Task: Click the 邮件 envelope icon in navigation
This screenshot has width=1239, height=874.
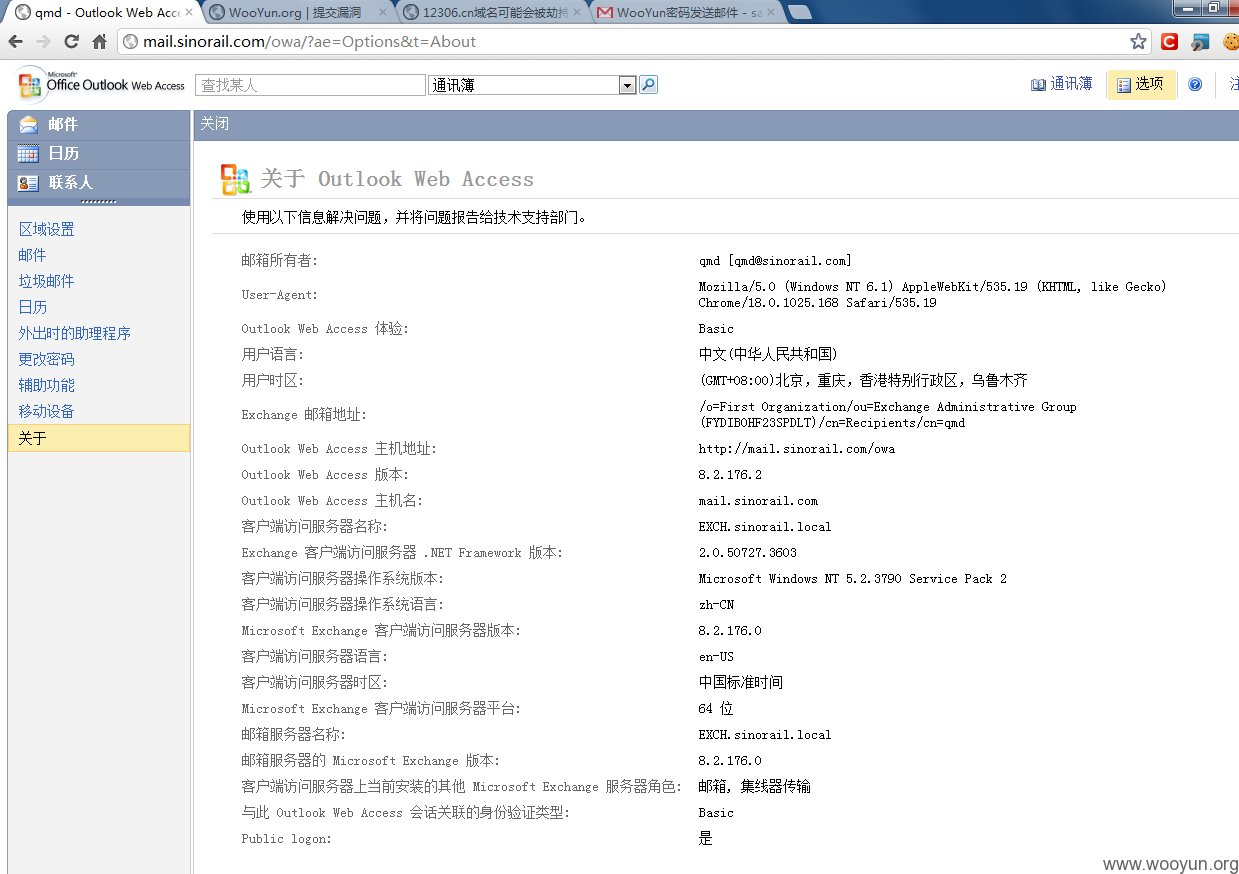Action: point(28,124)
